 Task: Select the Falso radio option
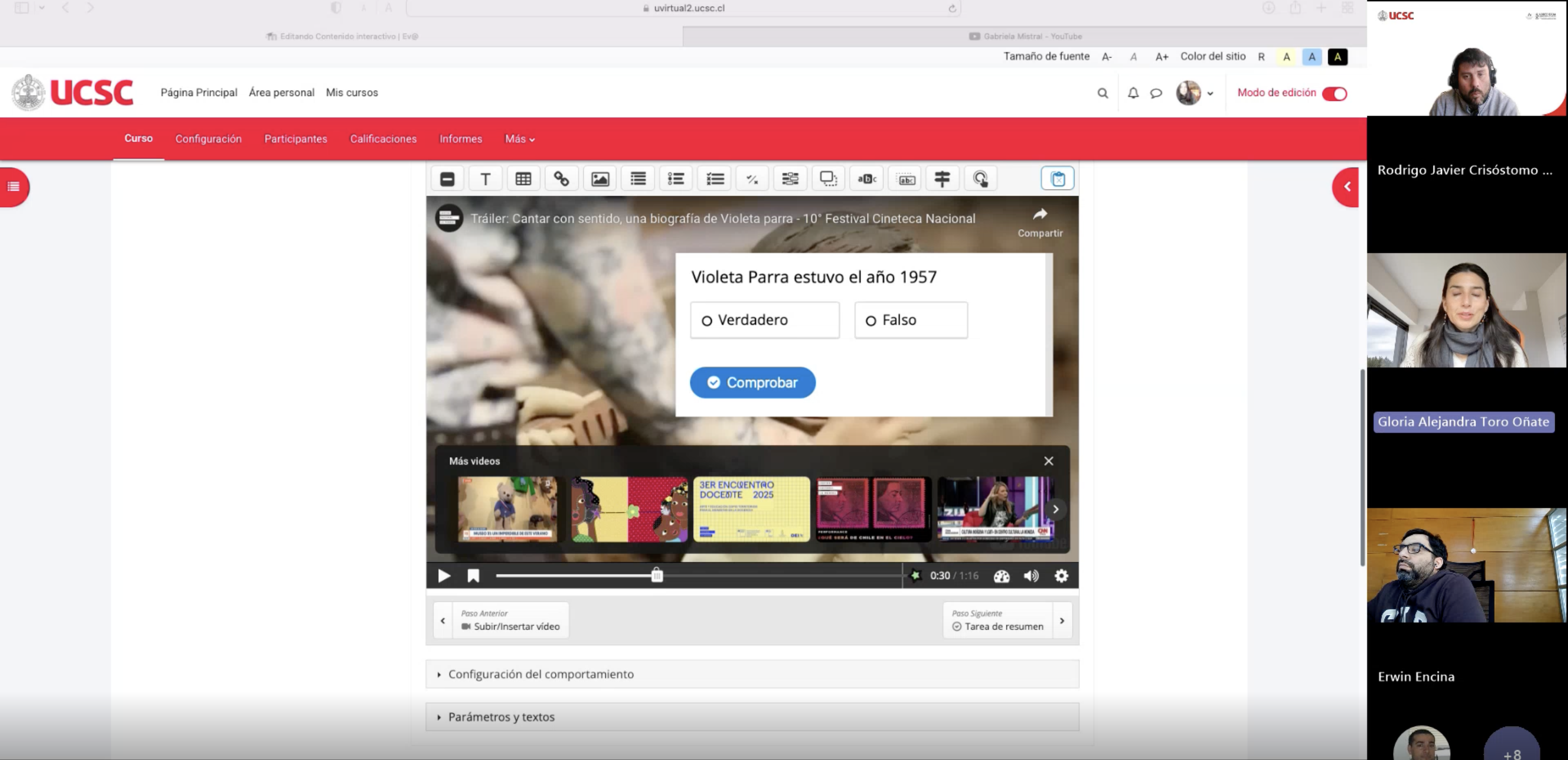[x=911, y=320]
